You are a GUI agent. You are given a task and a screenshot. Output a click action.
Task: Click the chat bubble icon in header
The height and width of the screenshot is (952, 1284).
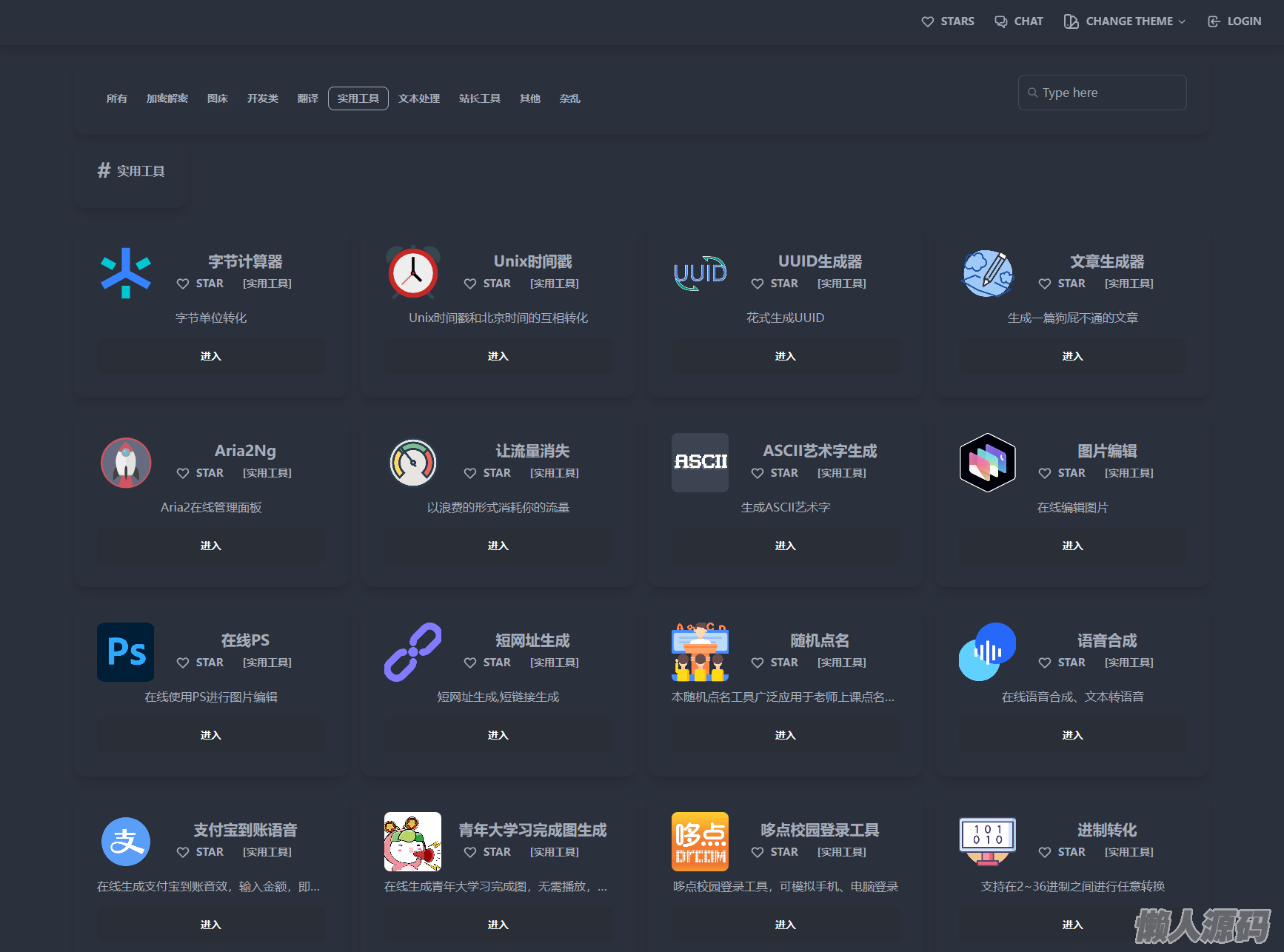click(x=1001, y=21)
